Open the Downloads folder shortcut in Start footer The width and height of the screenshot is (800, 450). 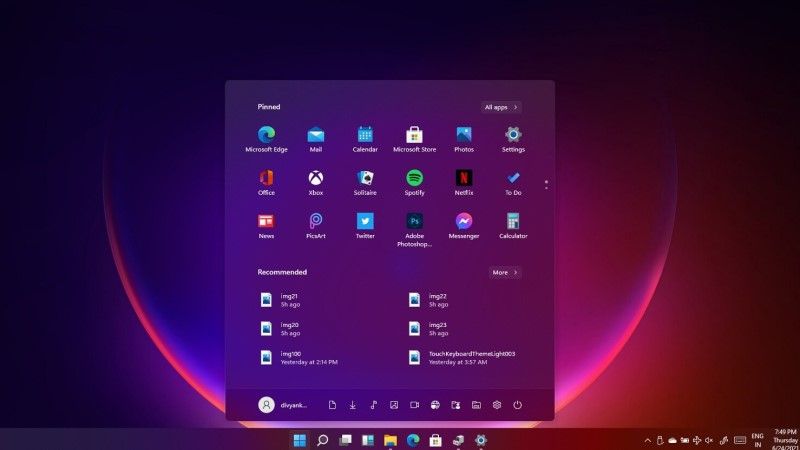point(353,405)
